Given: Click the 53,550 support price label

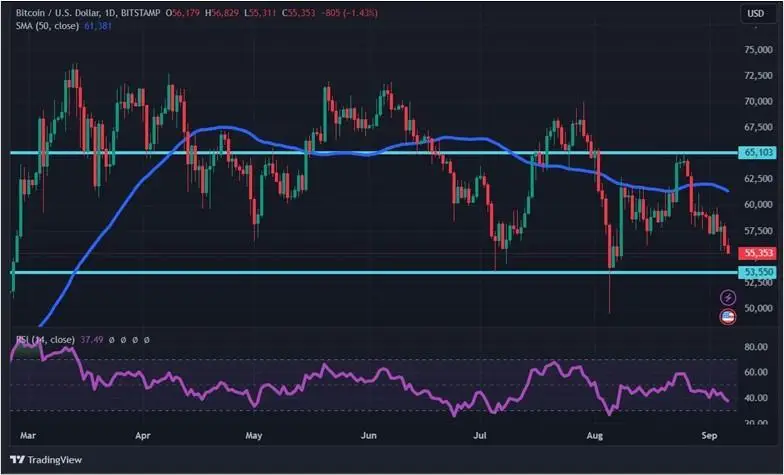Looking at the screenshot, I should pos(756,272).
